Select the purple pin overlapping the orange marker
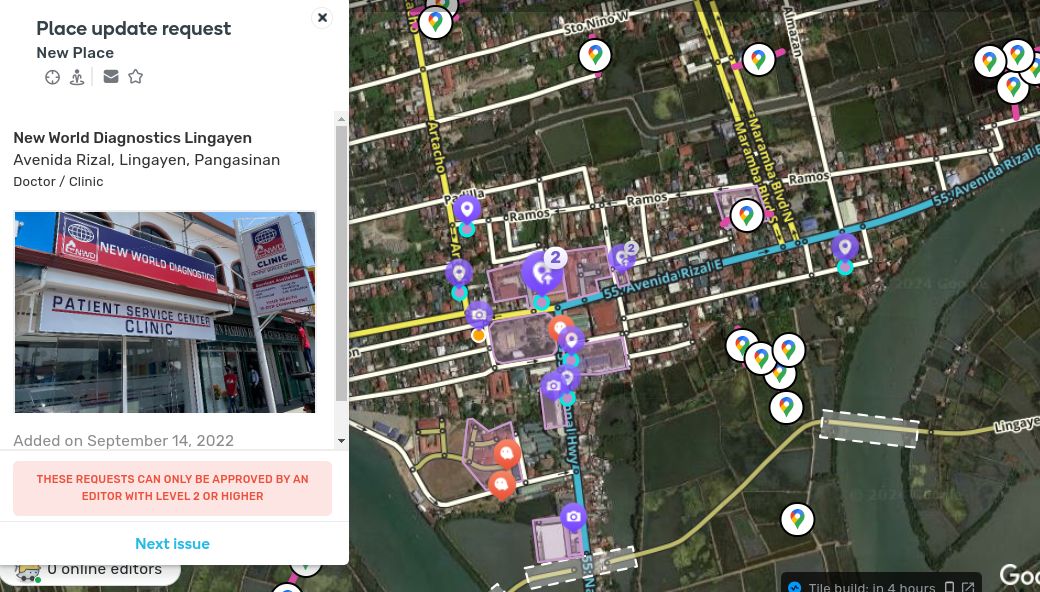1040x592 pixels. pyautogui.click(x=572, y=340)
